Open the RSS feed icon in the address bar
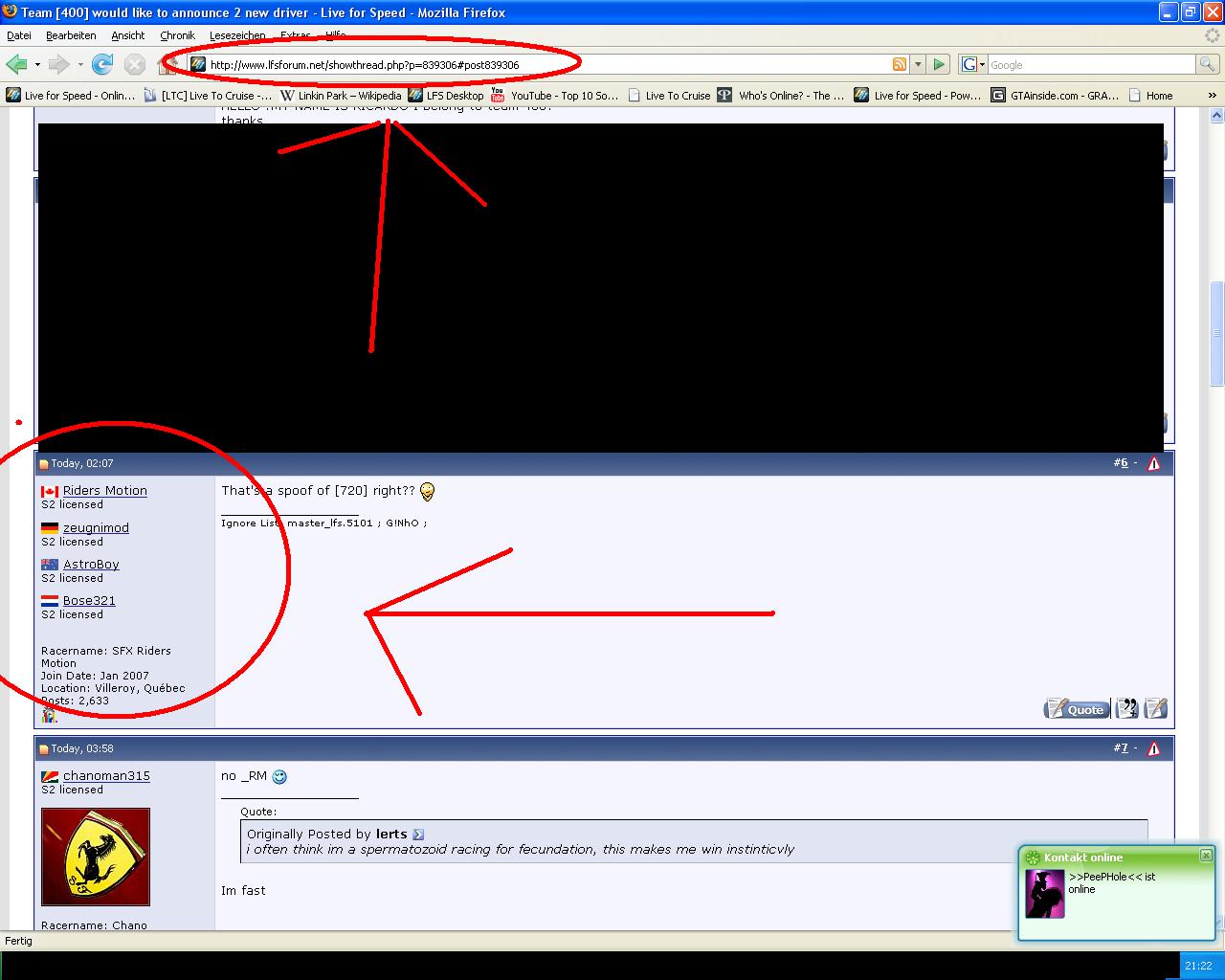Image resolution: width=1225 pixels, height=980 pixels. [x=900, y=64]
